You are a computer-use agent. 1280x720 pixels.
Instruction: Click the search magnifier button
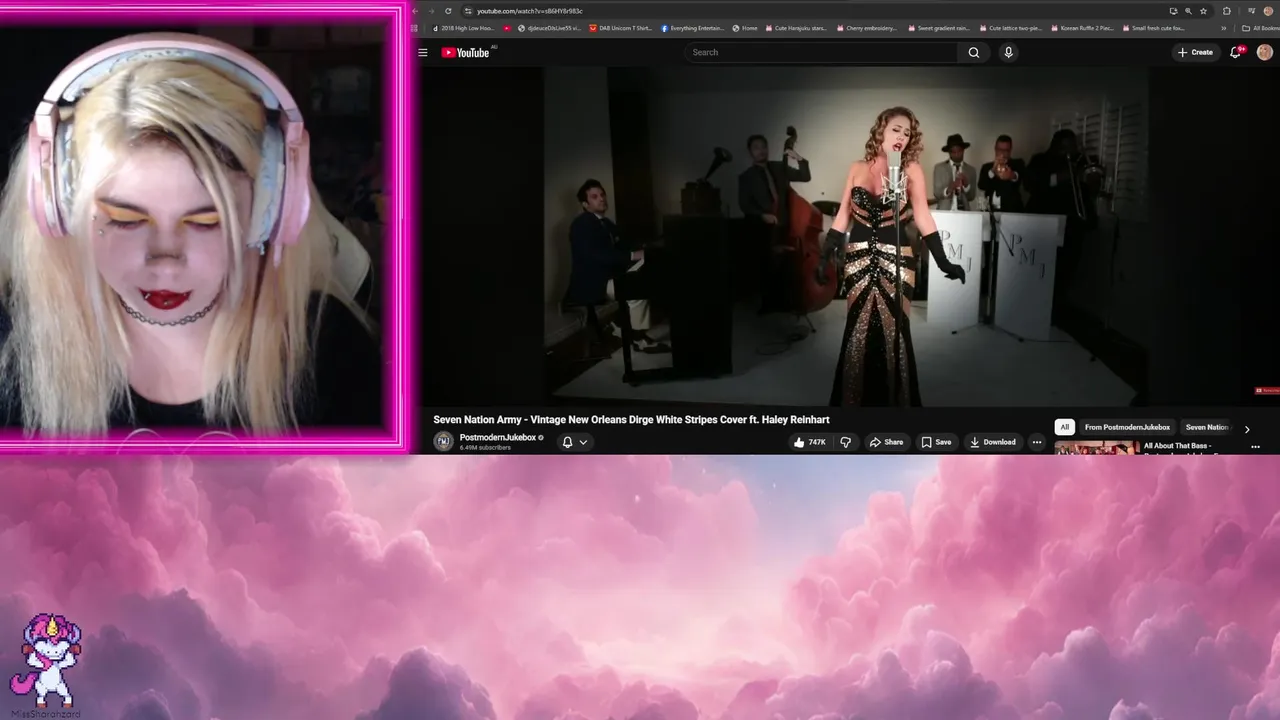point(974,53)
